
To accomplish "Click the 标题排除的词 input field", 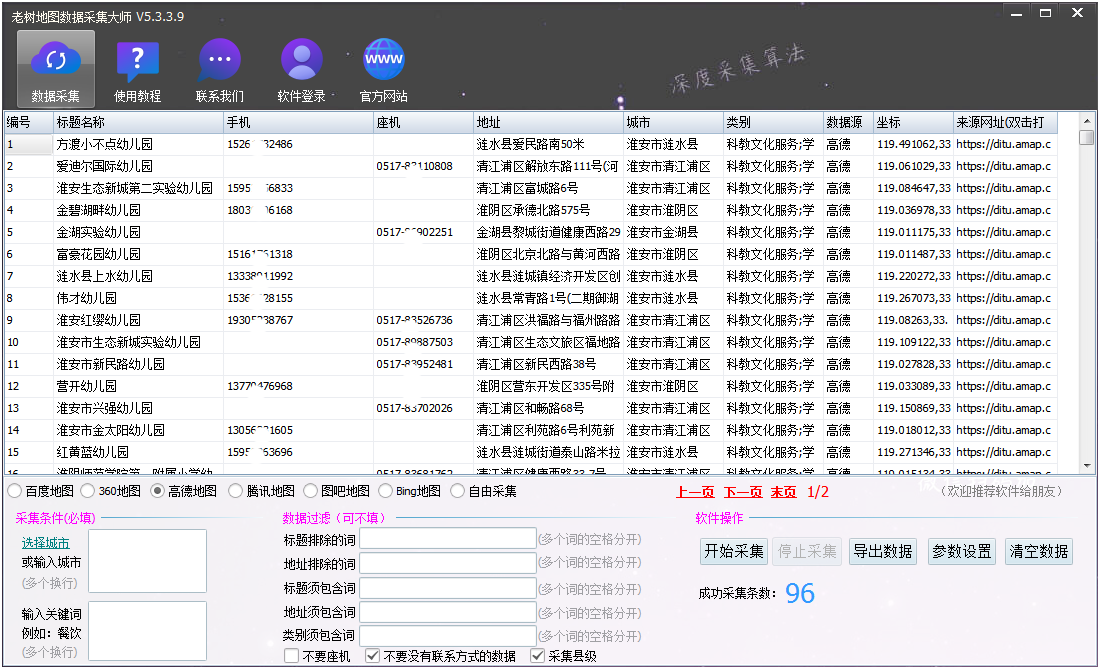I will coord(448,539).
